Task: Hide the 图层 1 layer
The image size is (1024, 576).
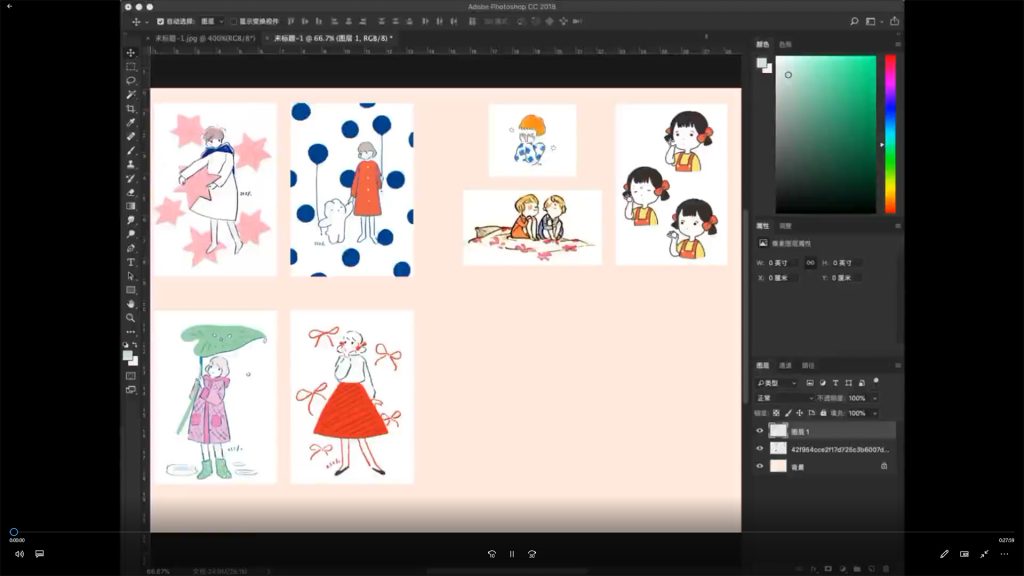Action: click(x=759, y=431)
